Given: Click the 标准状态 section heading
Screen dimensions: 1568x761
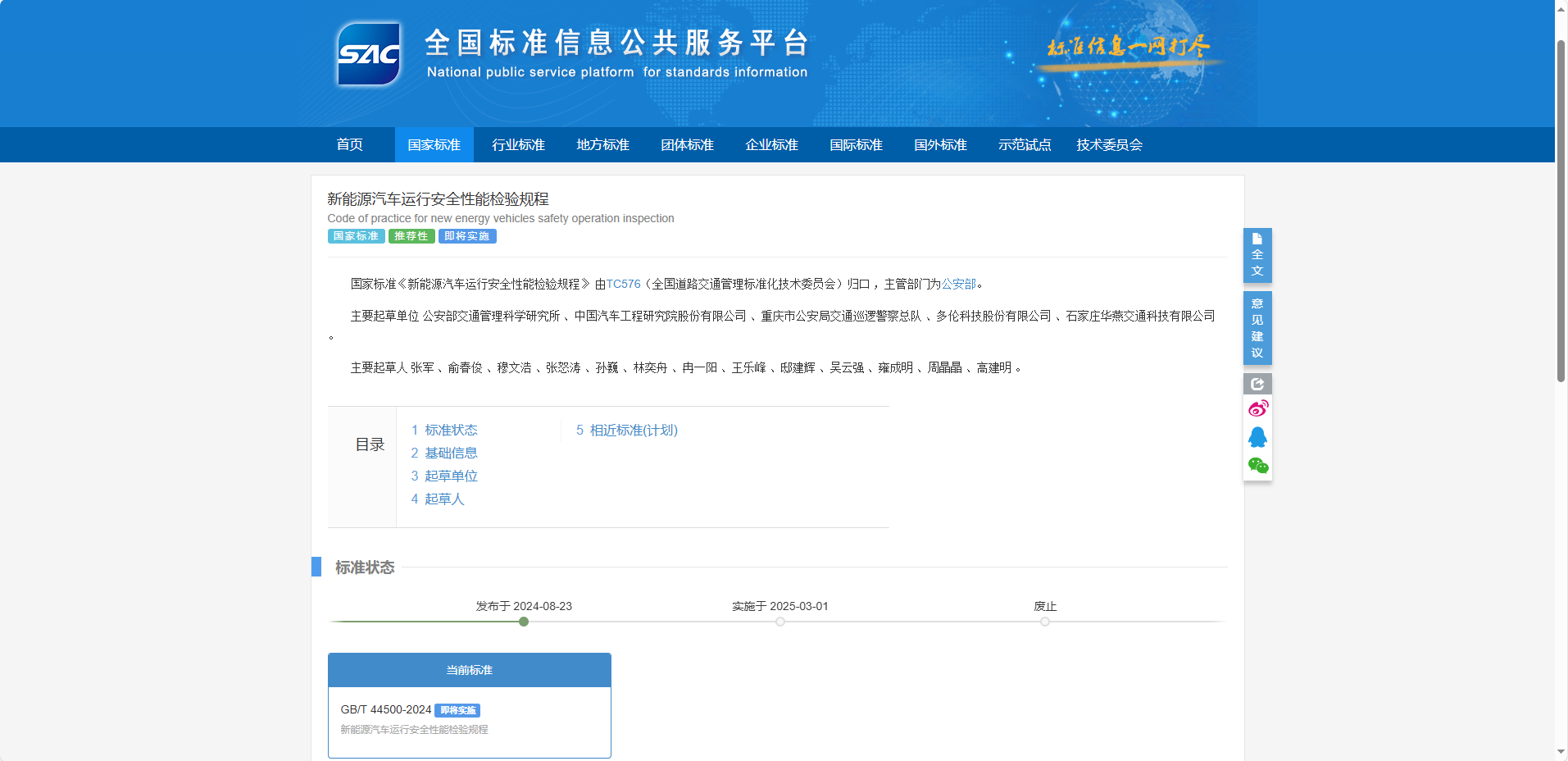Looking at the screenshot, I should [x=365, y=567].
